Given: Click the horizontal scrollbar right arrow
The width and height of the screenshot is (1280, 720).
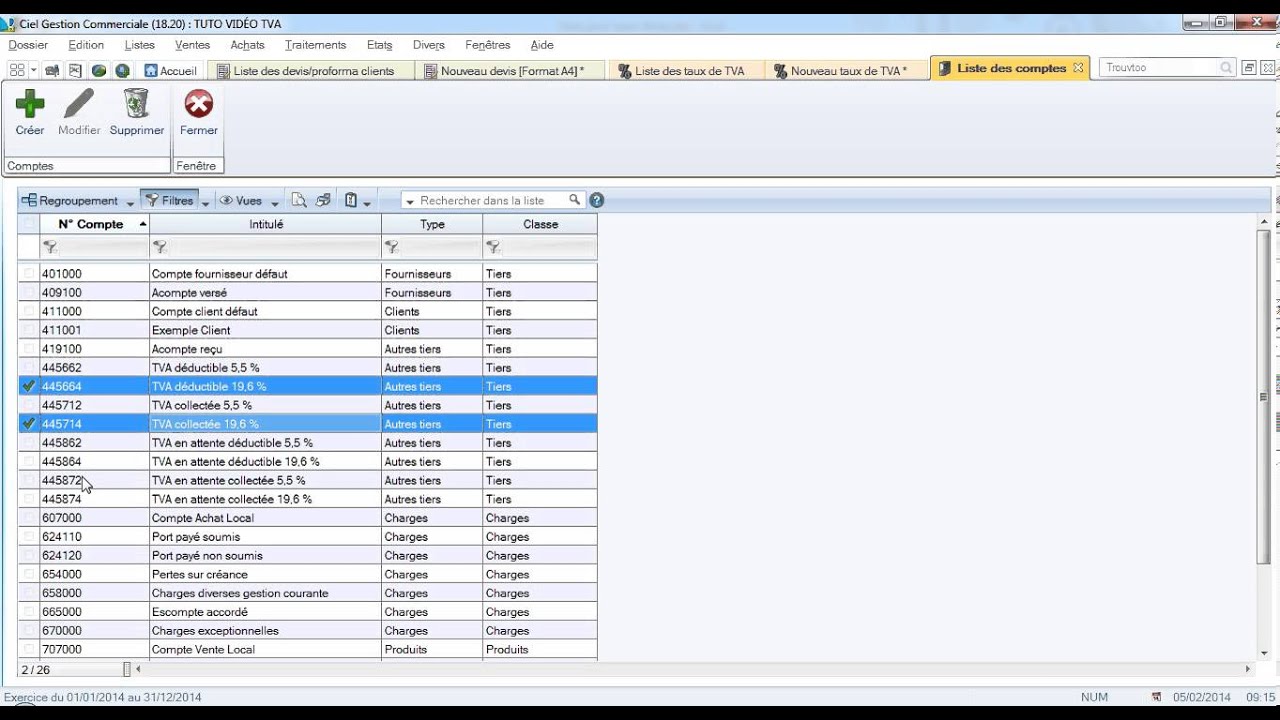Looking at the screenshot, I should 1247,669.
